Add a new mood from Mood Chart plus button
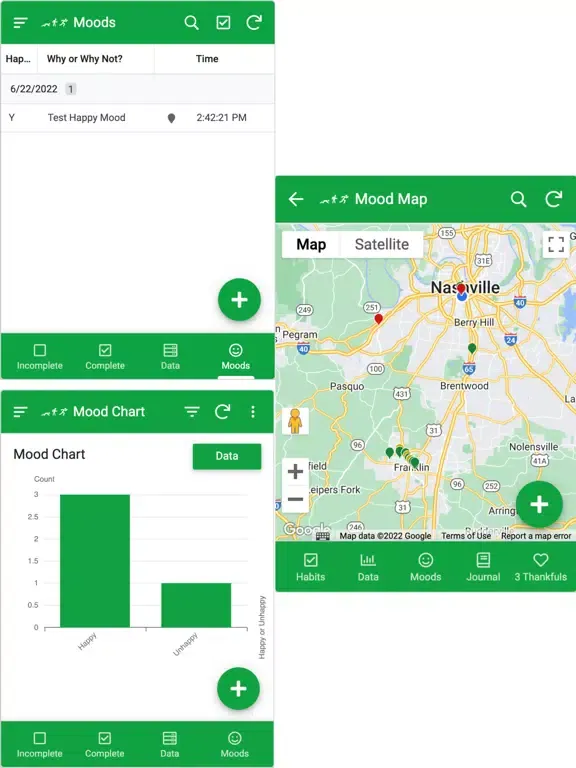 point(239,689)
